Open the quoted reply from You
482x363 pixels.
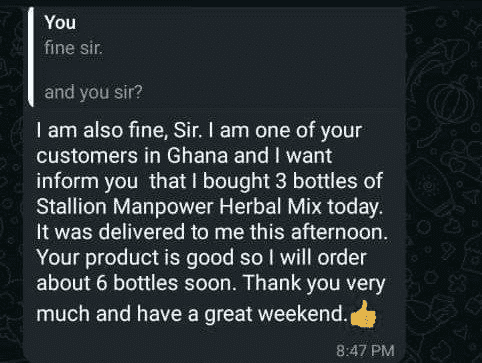click(217, 57)
